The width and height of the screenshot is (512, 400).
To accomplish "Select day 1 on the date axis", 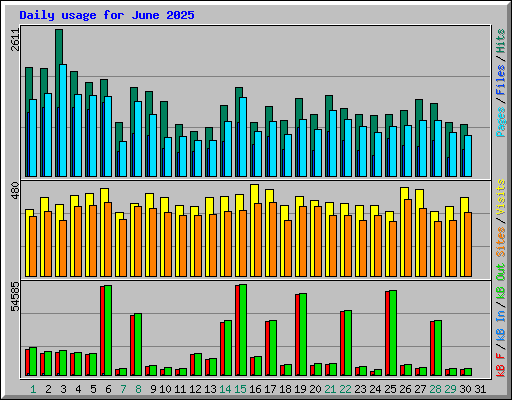I will tap(33, 389).
